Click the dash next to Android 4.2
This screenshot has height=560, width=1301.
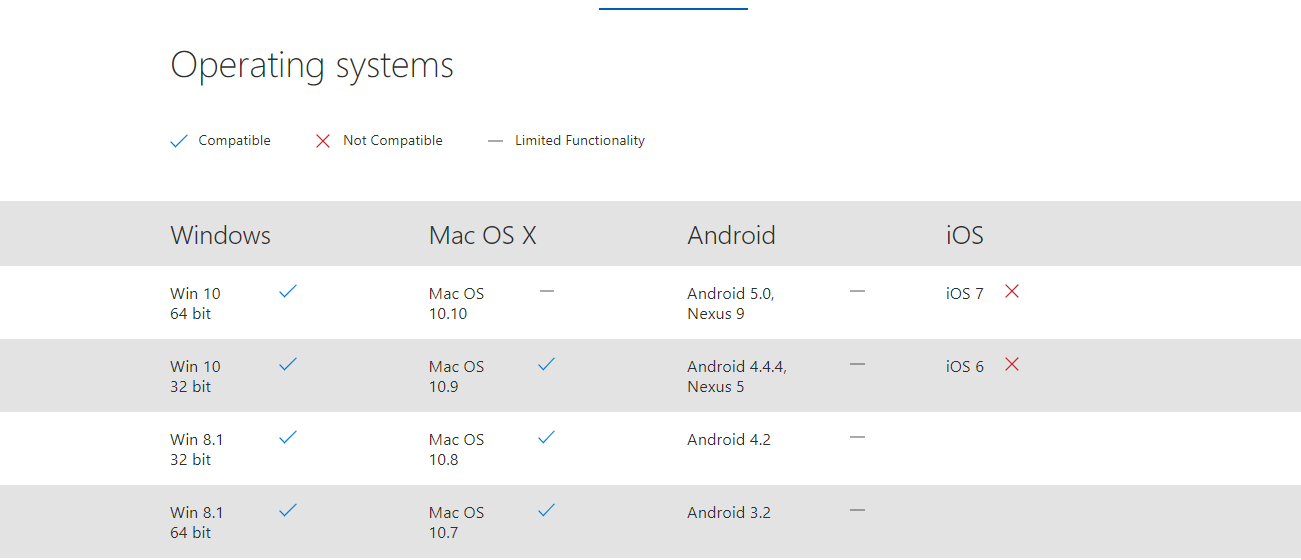(x=857, y=437)
